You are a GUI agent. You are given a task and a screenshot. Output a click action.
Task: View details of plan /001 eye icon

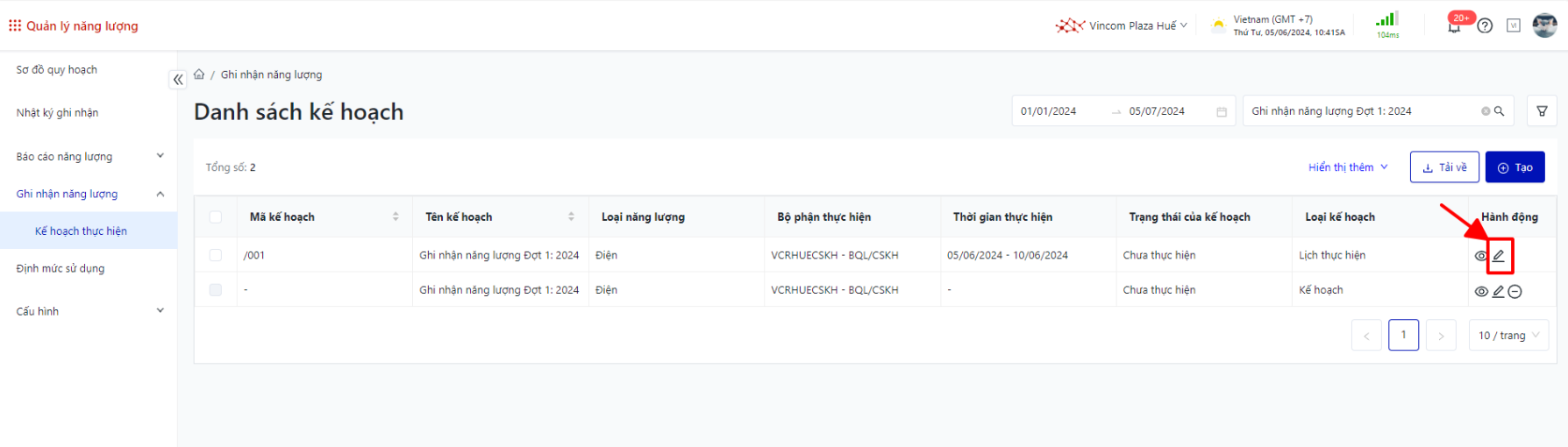tap(1481, 256)
